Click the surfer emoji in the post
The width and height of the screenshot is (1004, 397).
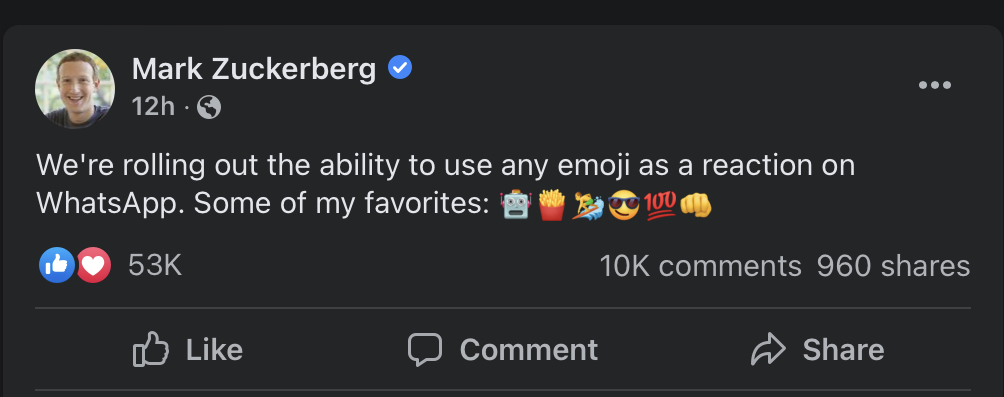pos(587,206)
